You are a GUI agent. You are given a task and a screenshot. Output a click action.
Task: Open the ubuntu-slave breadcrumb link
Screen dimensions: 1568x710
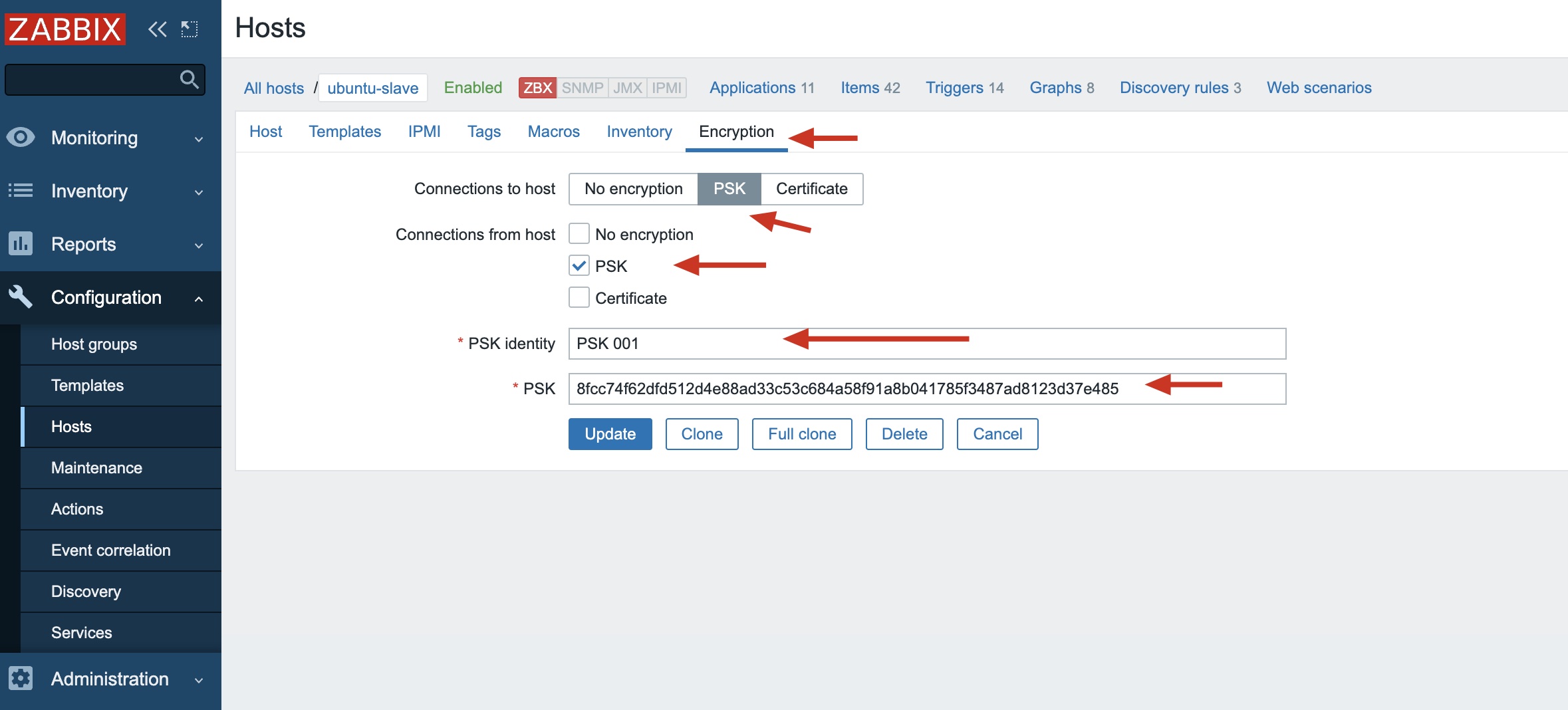(373, 88)
